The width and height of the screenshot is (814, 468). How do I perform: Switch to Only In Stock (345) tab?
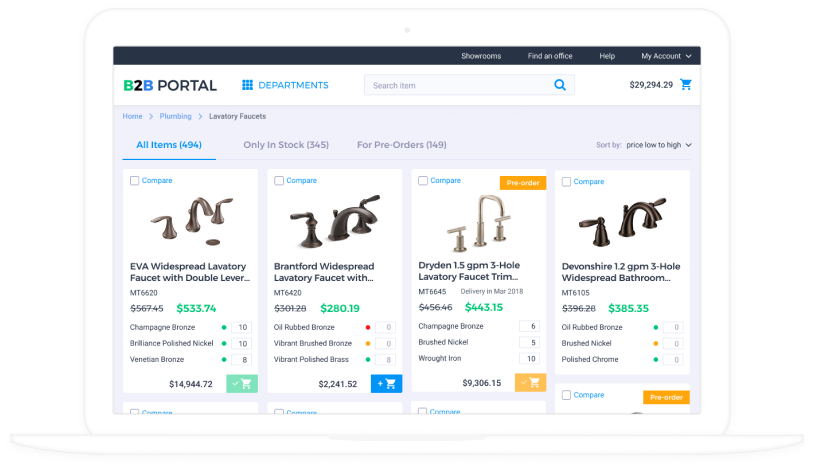286,145
